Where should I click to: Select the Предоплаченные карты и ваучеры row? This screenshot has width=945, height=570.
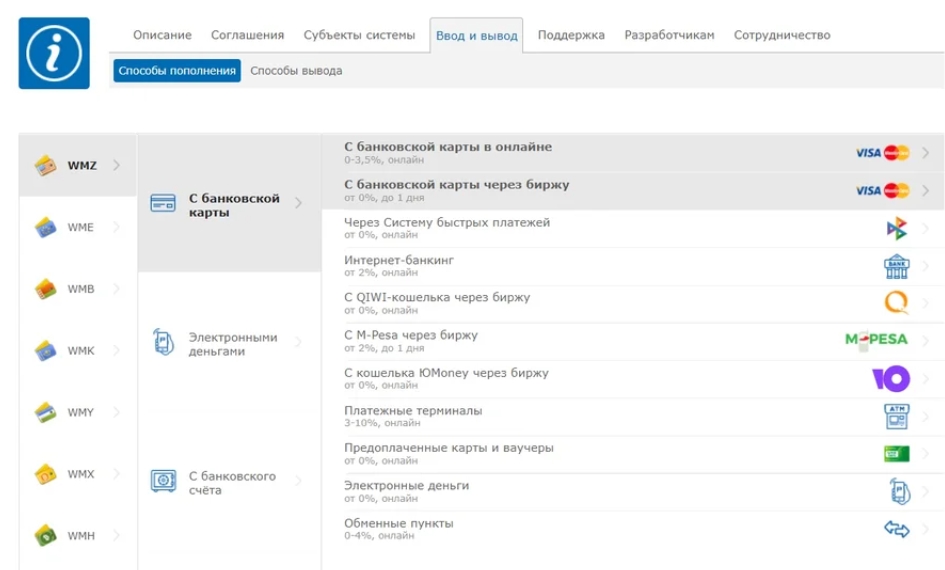click(x=633, y=454)
